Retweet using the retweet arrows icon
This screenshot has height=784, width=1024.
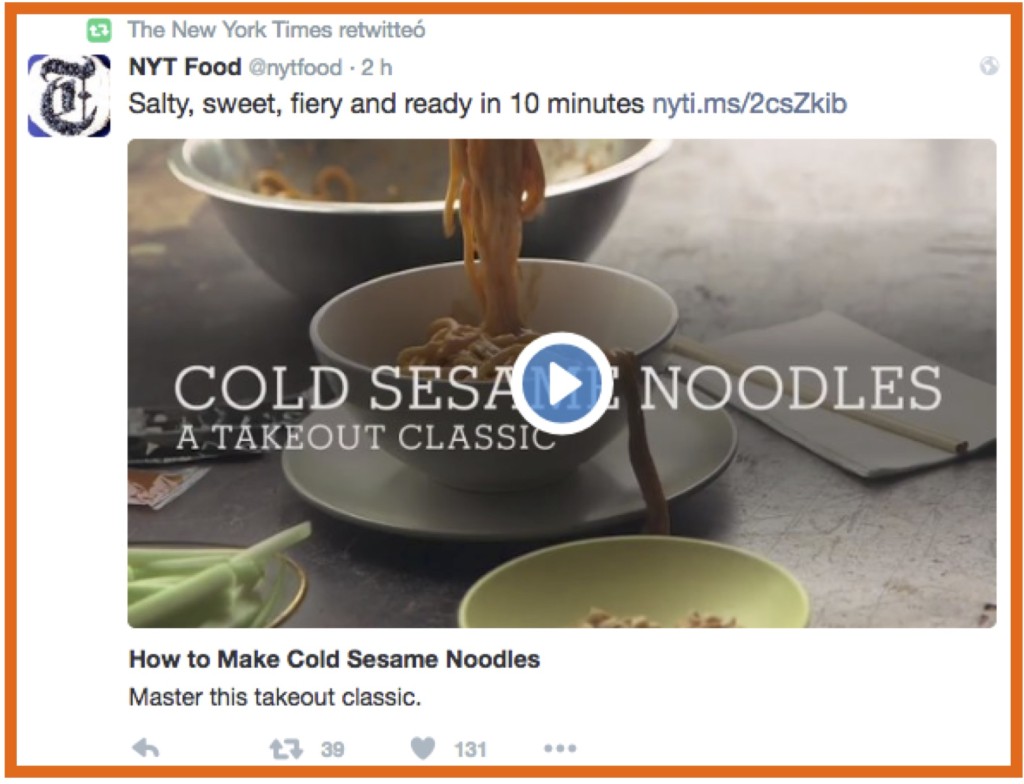click(286, 748)
